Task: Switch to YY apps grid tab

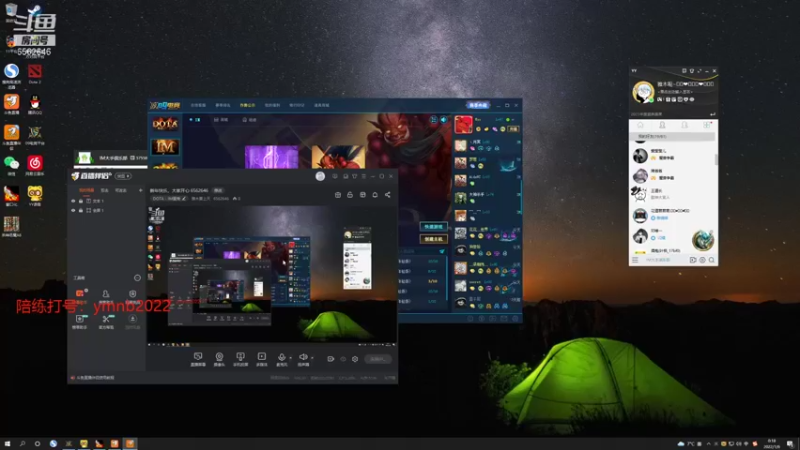Action: (707, 125)
